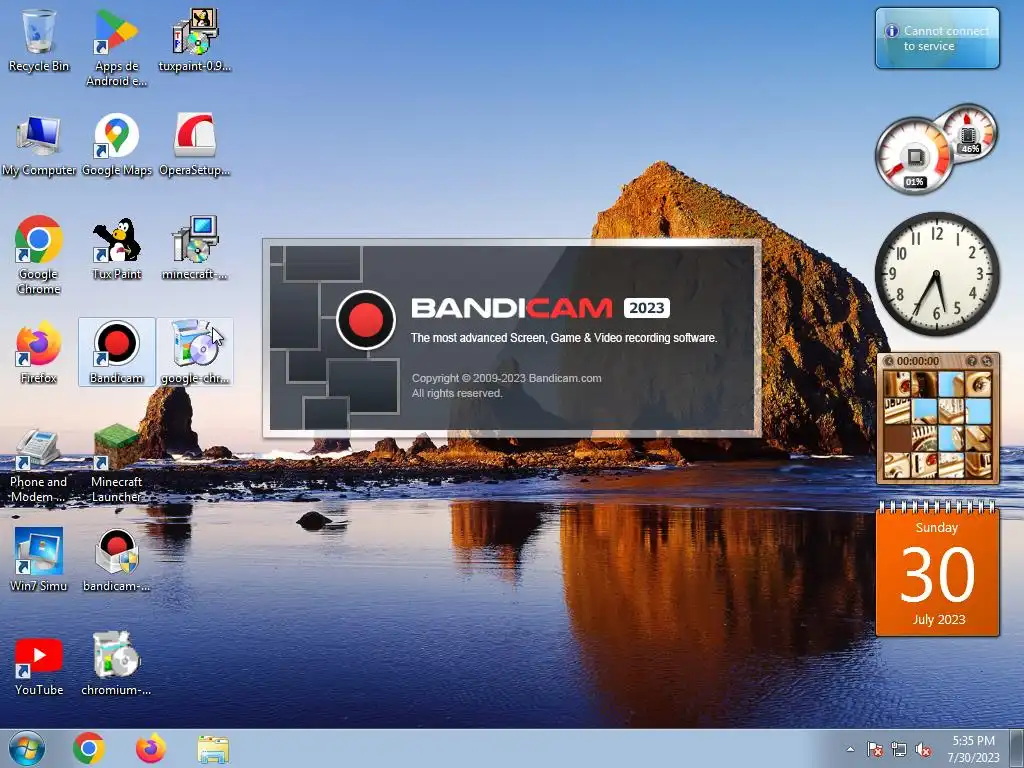Open network status tray icon

(x=899, y=749)
